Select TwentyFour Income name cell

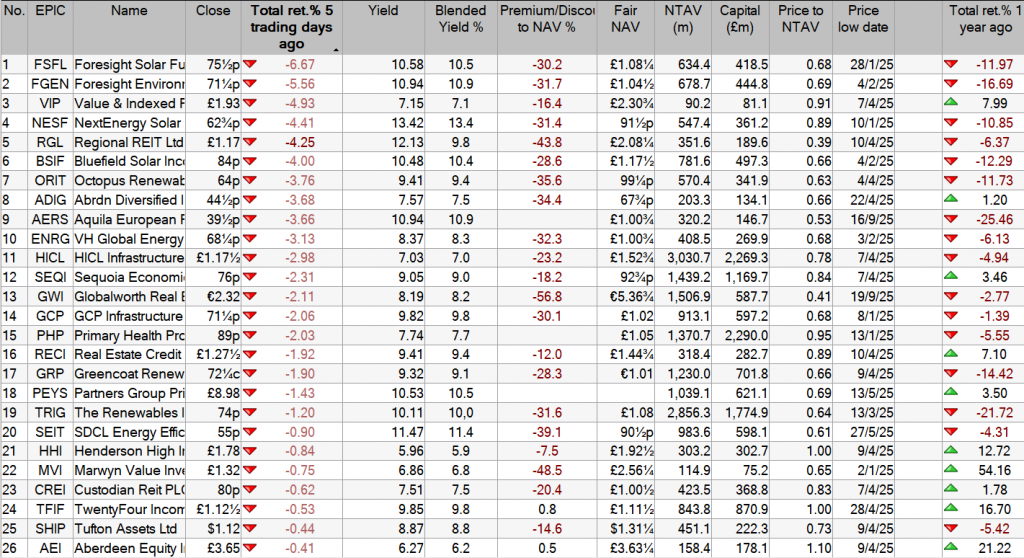tap(129, 510)
